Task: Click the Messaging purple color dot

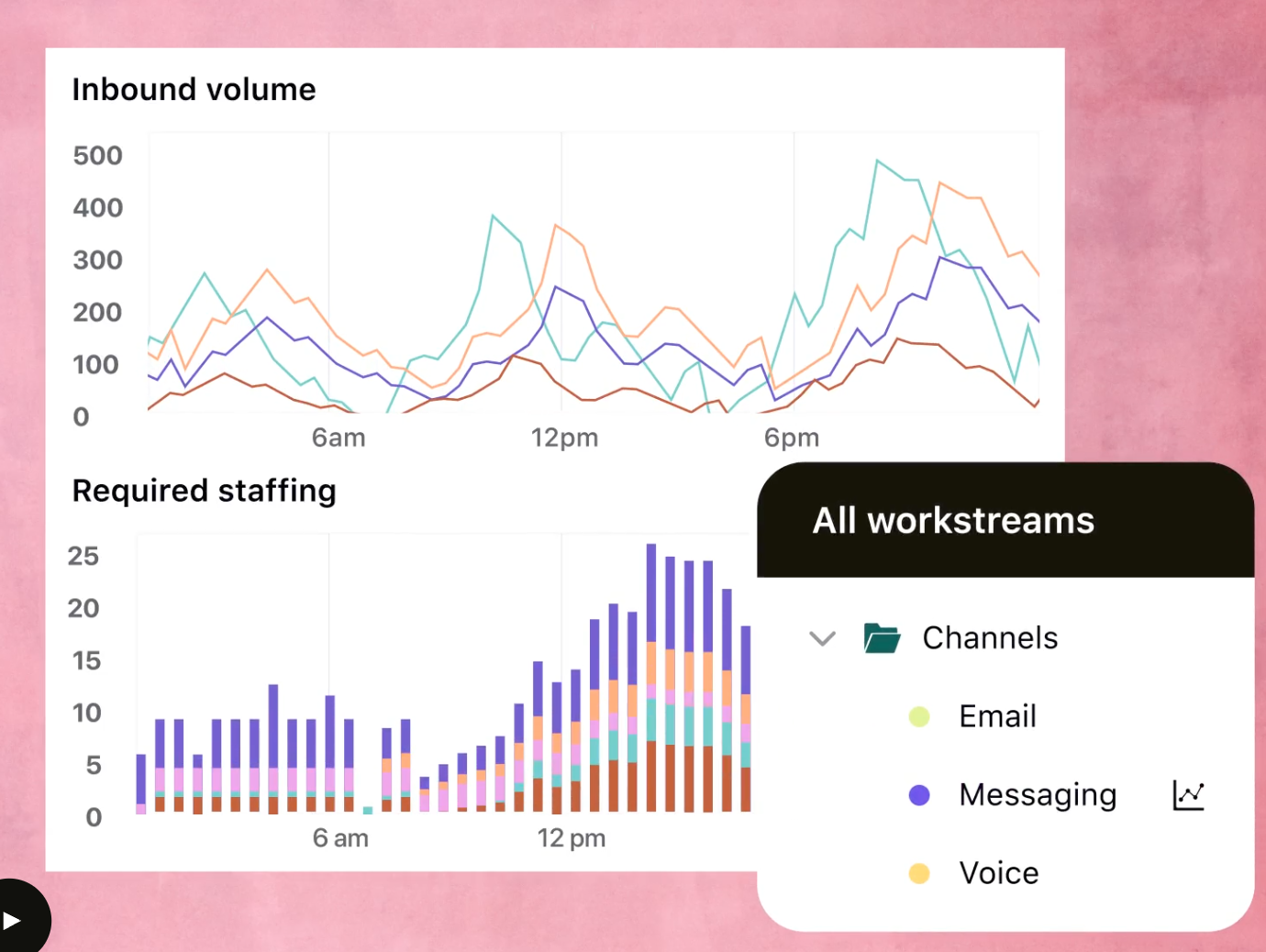Action: point(919,795)
